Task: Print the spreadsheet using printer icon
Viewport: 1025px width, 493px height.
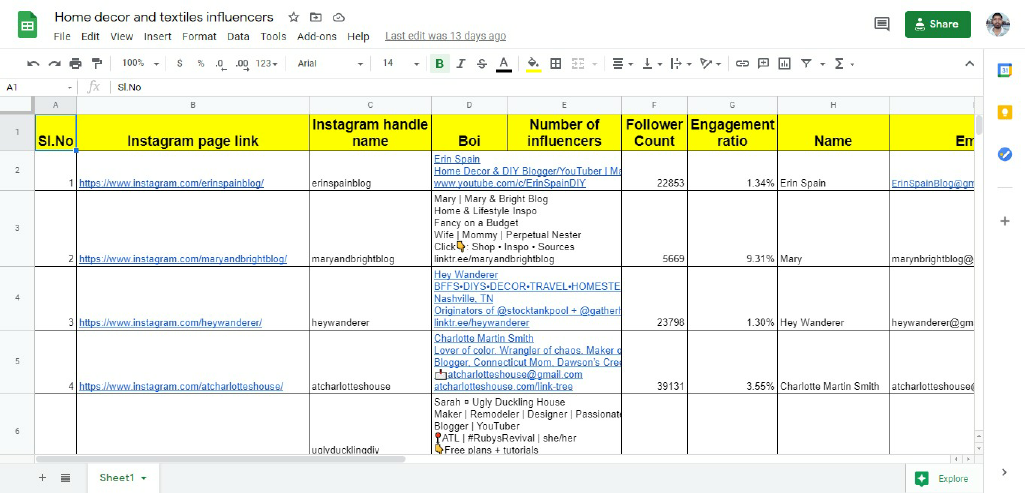Action: pos(76,63)
